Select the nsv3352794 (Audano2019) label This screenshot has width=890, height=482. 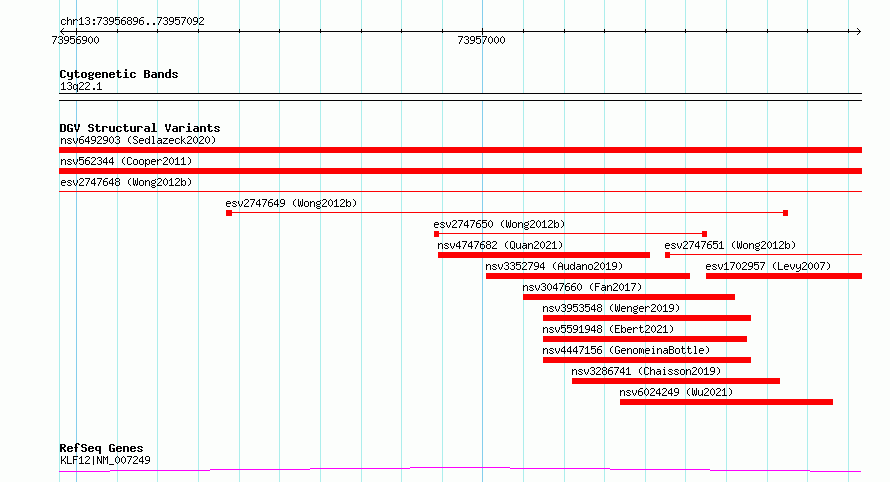pos(554,266)
